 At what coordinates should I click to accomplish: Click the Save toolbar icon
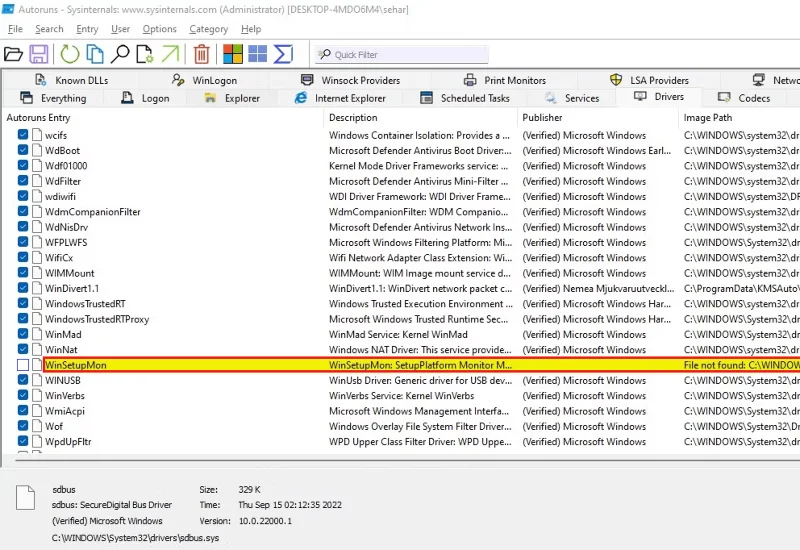tap(39, 54)
